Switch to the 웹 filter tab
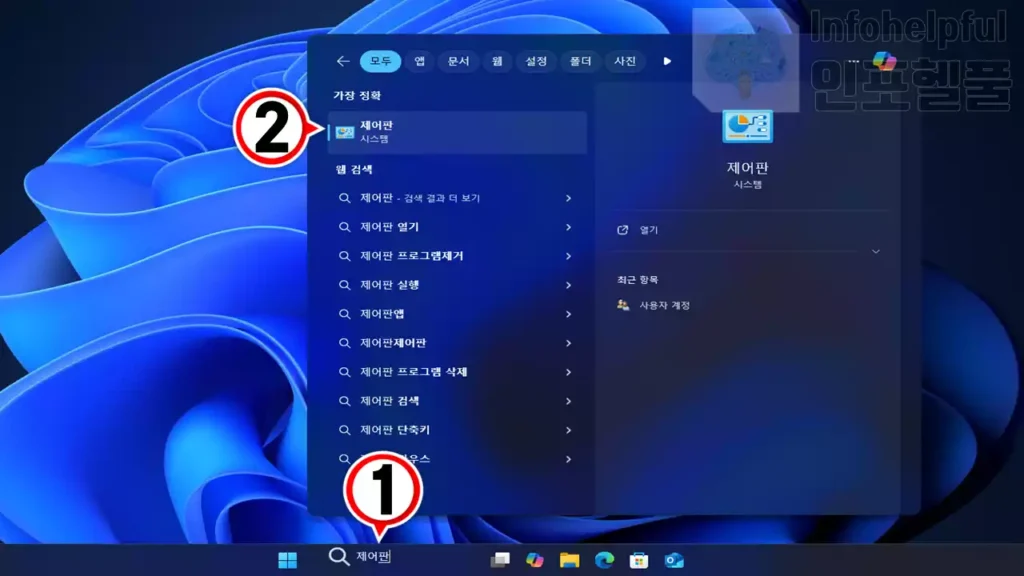This screenshot has width=1024, height=576. tap(497, 61)
